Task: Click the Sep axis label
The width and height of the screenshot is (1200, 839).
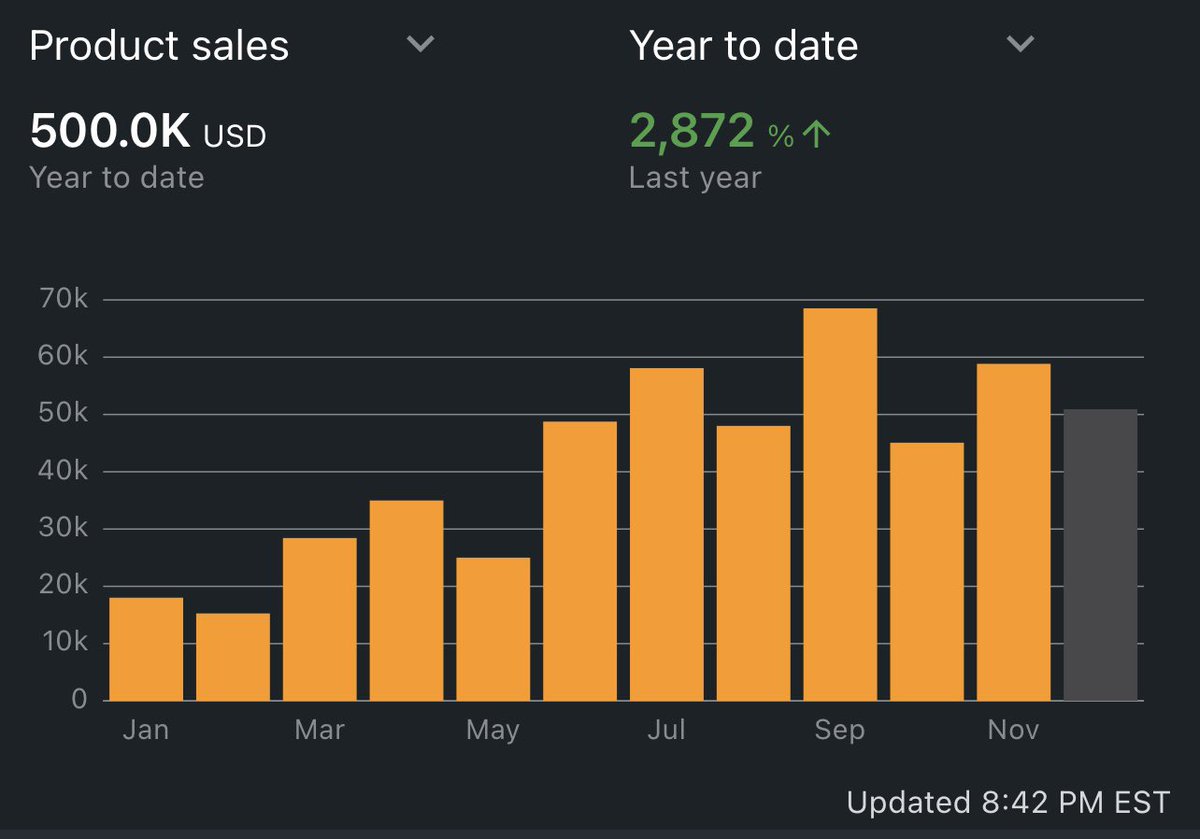Action: 840,731
